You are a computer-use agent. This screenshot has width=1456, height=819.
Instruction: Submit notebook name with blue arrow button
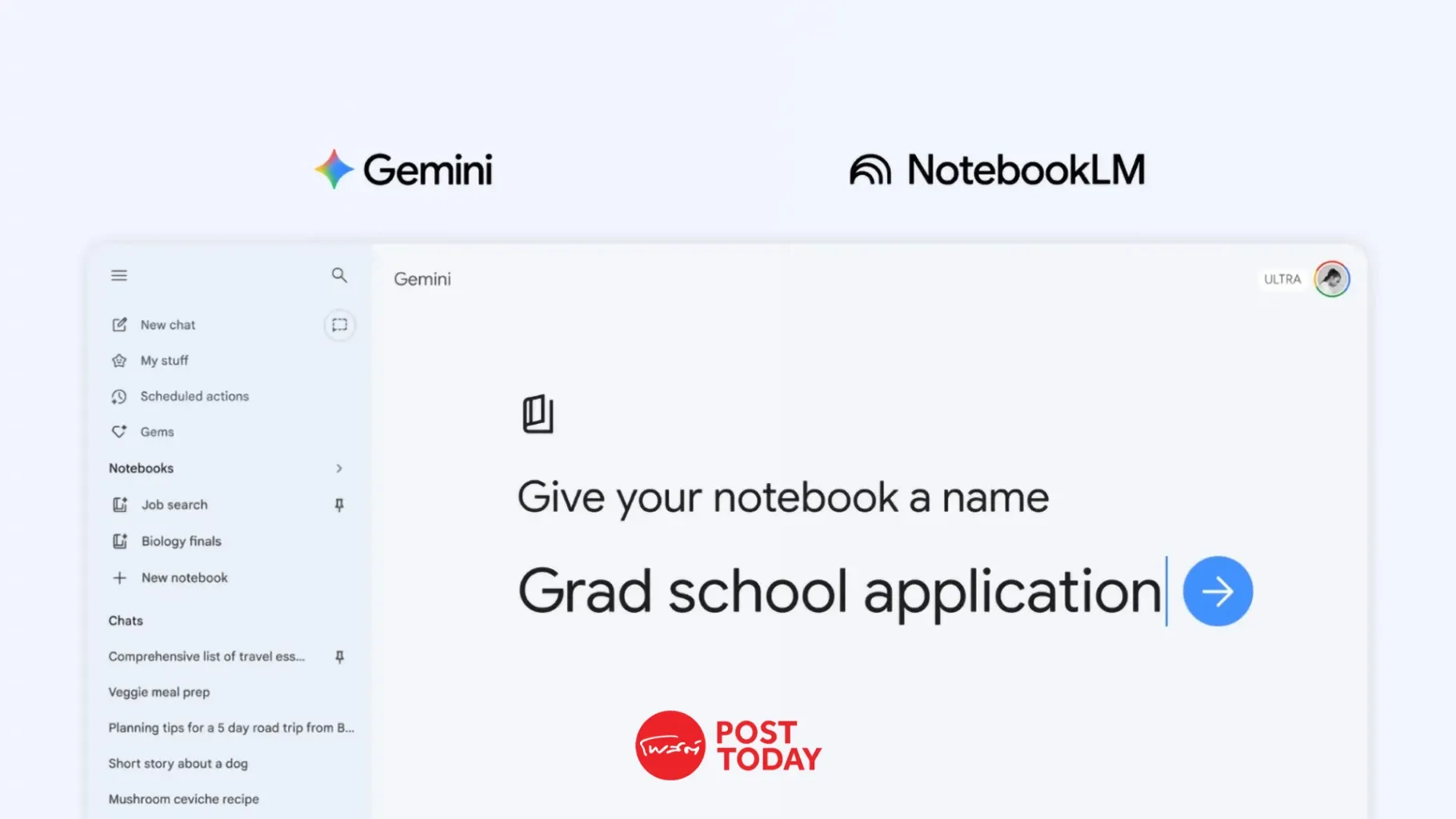coord(1217,591)
